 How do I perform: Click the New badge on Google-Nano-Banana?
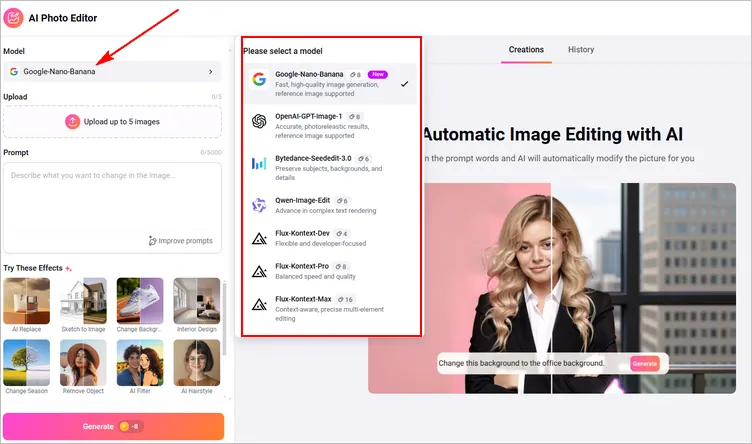tap(378, 74)
